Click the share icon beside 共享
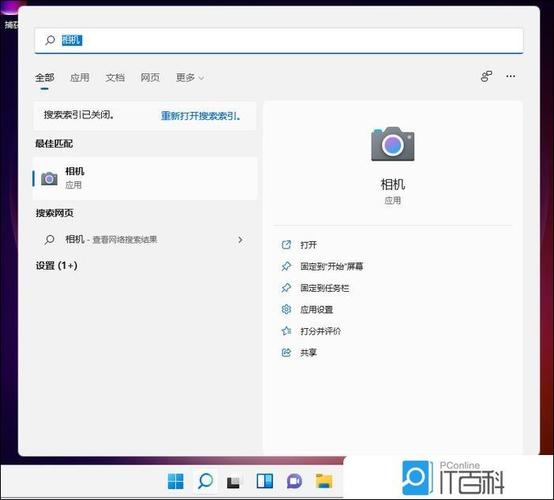The width and height of the screenshot is (554, 500). coord(286,352)
